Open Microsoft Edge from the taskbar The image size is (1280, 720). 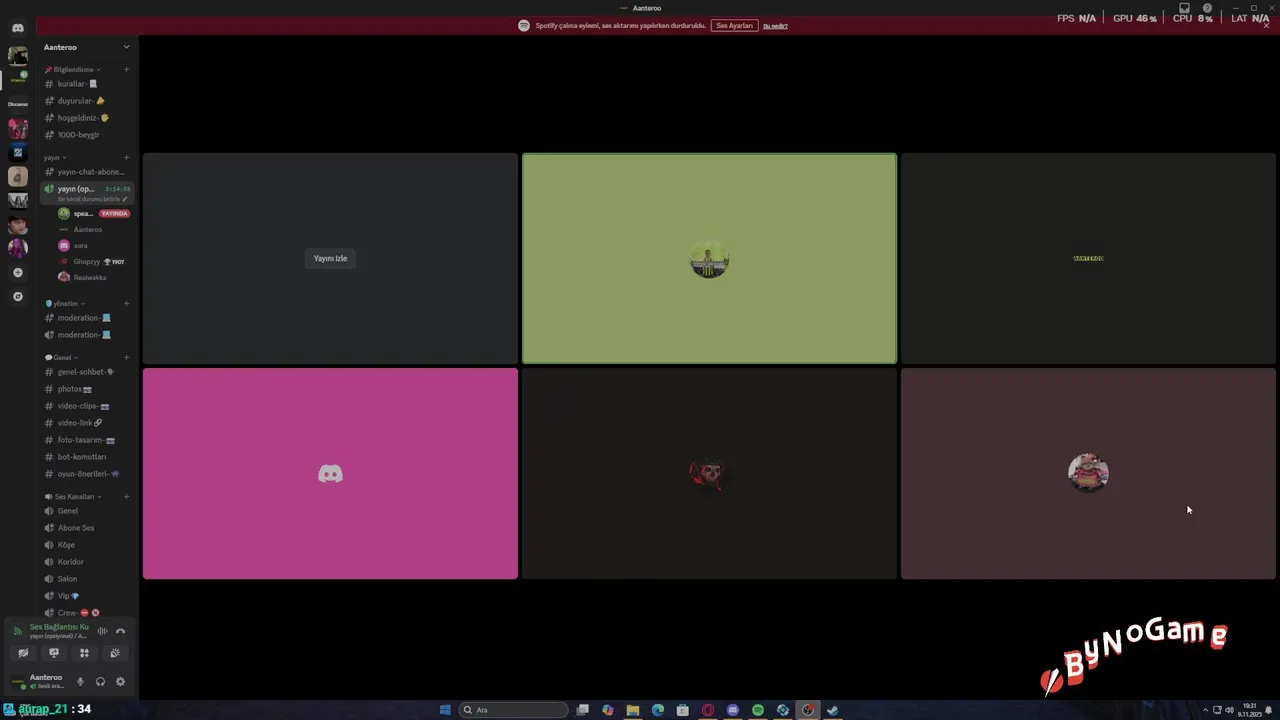658,710
